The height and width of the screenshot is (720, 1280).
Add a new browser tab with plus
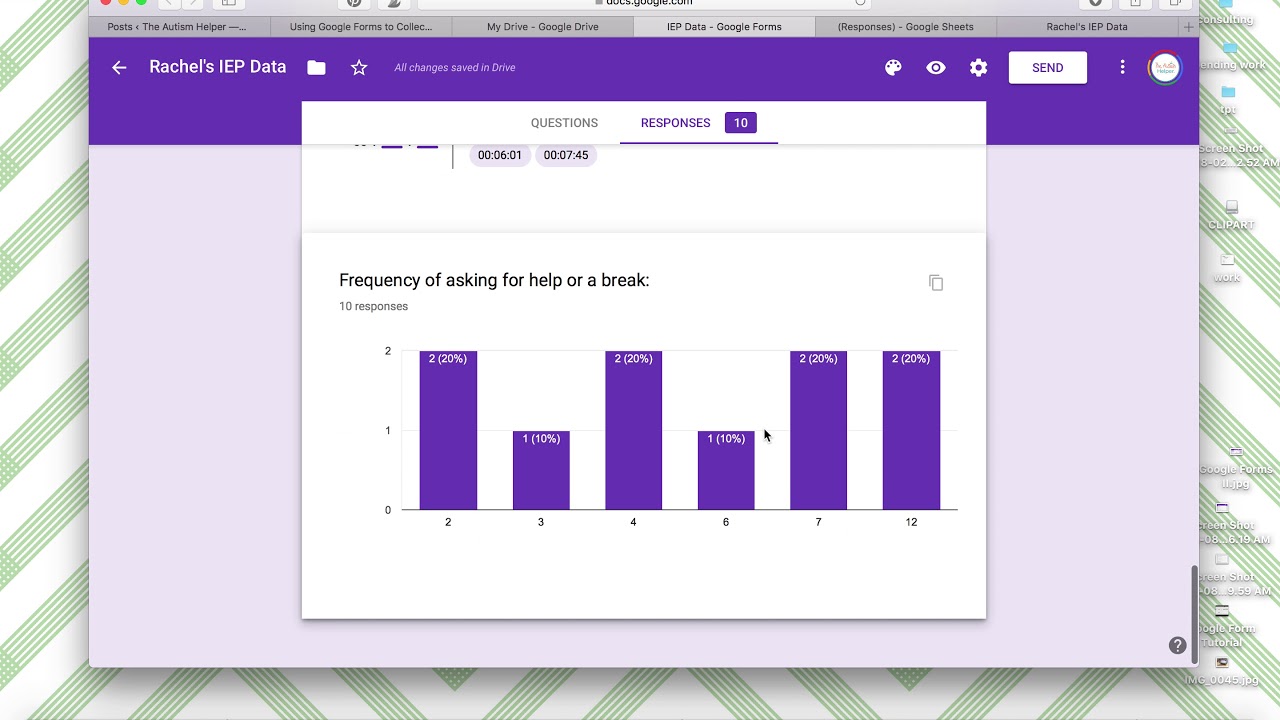point(1188,27)
